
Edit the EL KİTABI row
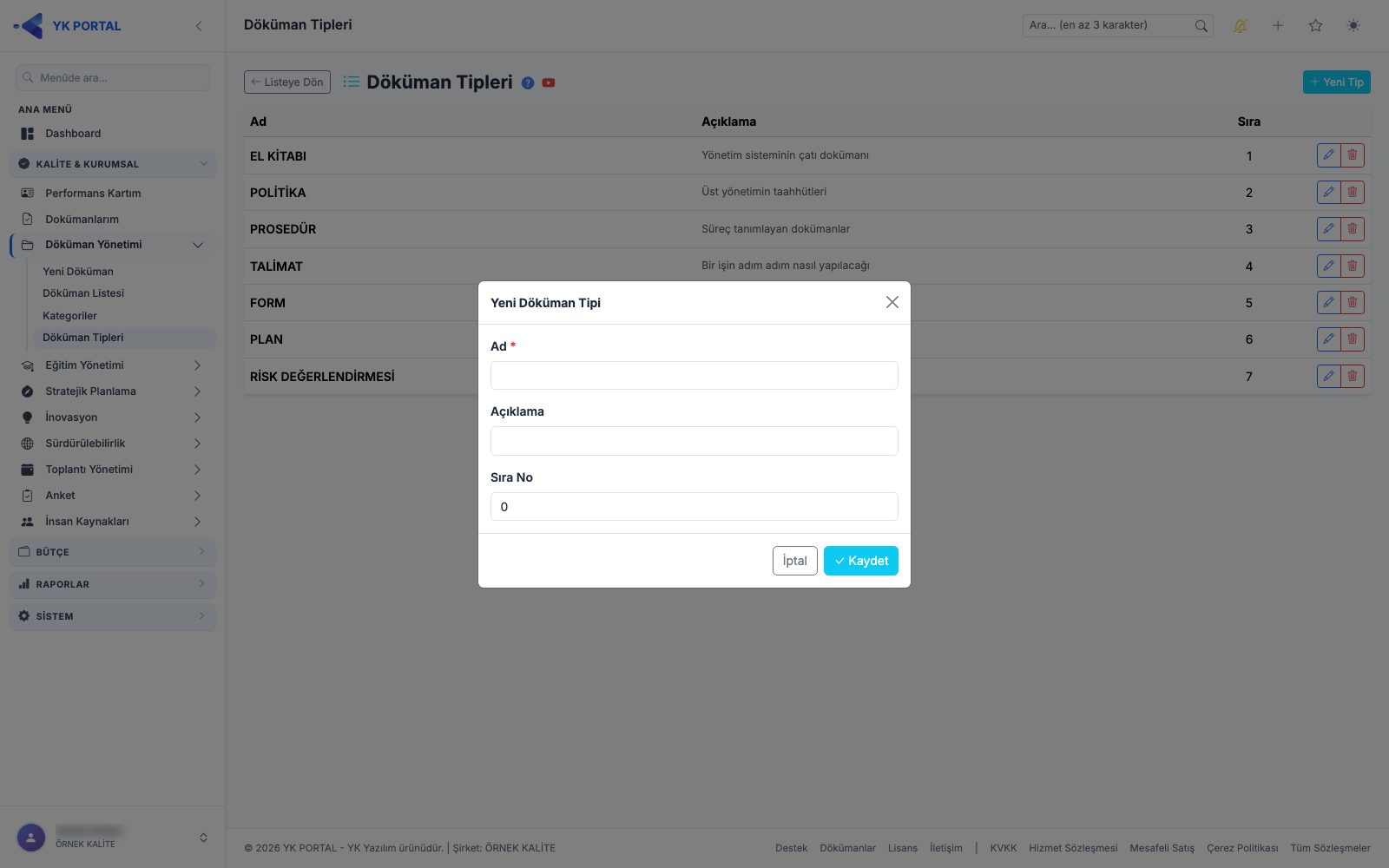click(1328, 155)
